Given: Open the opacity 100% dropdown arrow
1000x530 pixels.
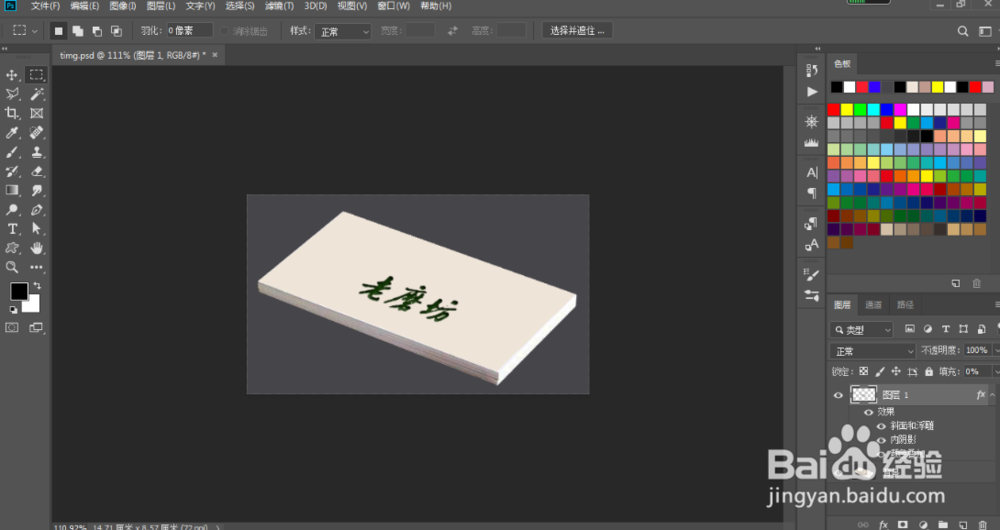Looking at the screenshot, I should [996, 350].
